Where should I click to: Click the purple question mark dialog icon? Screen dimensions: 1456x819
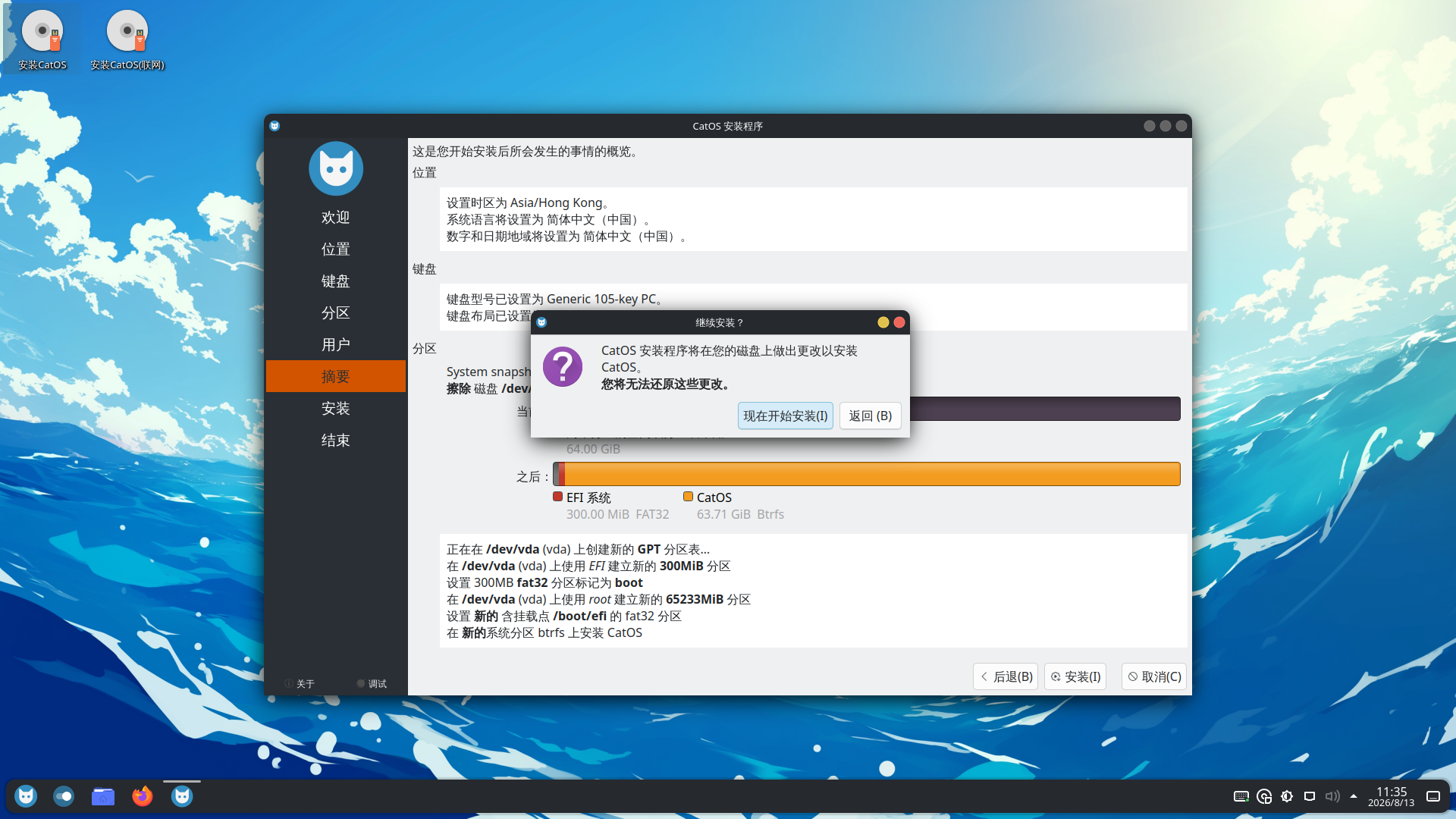tap(563, 367)
